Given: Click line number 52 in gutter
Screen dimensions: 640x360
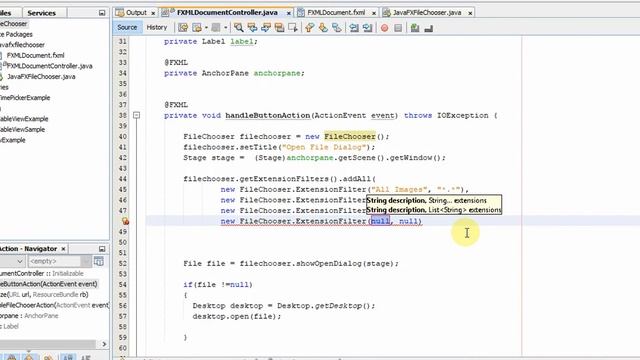Looking at the screenshot, I should tap(122, 263).
